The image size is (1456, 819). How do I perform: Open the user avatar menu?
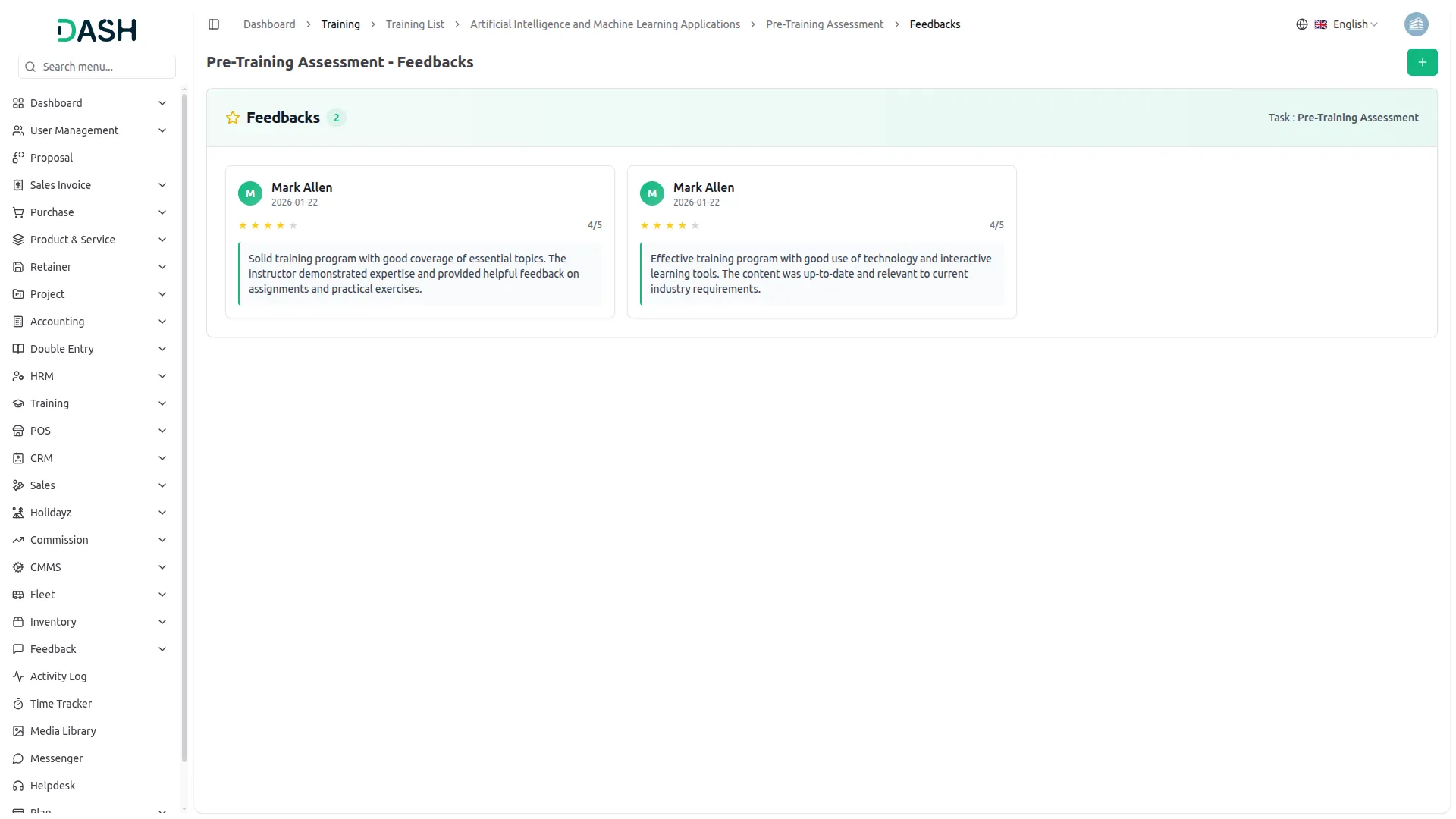pos(1416,24)
